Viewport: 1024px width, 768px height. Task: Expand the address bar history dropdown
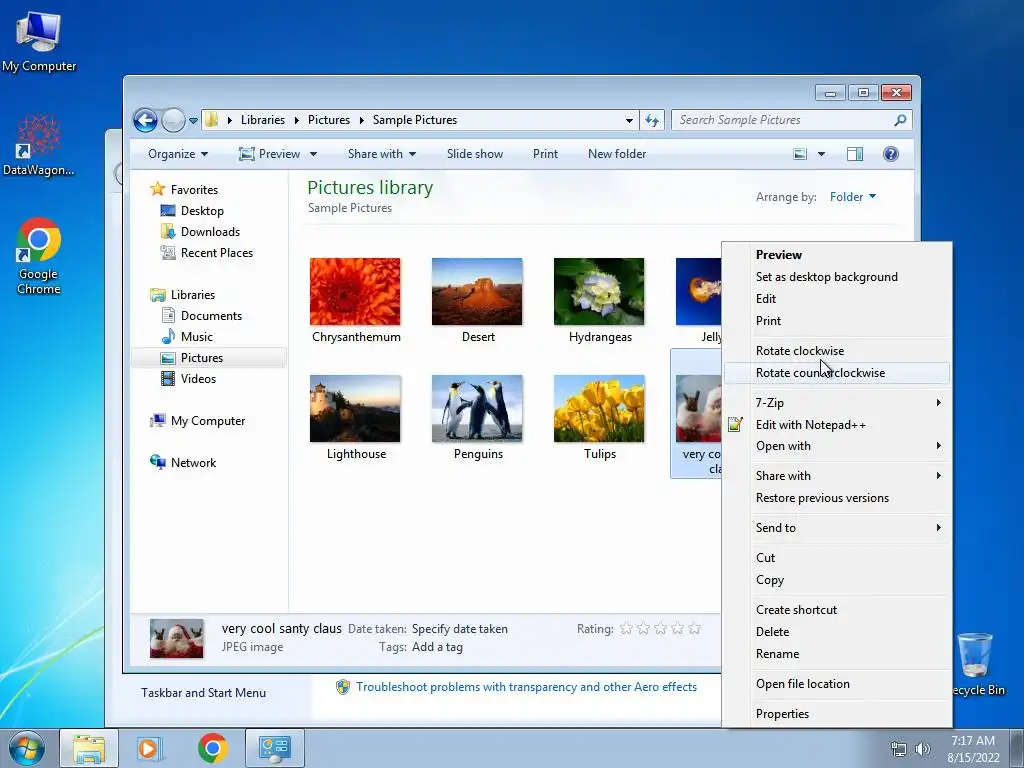click(x=629, y=120)
